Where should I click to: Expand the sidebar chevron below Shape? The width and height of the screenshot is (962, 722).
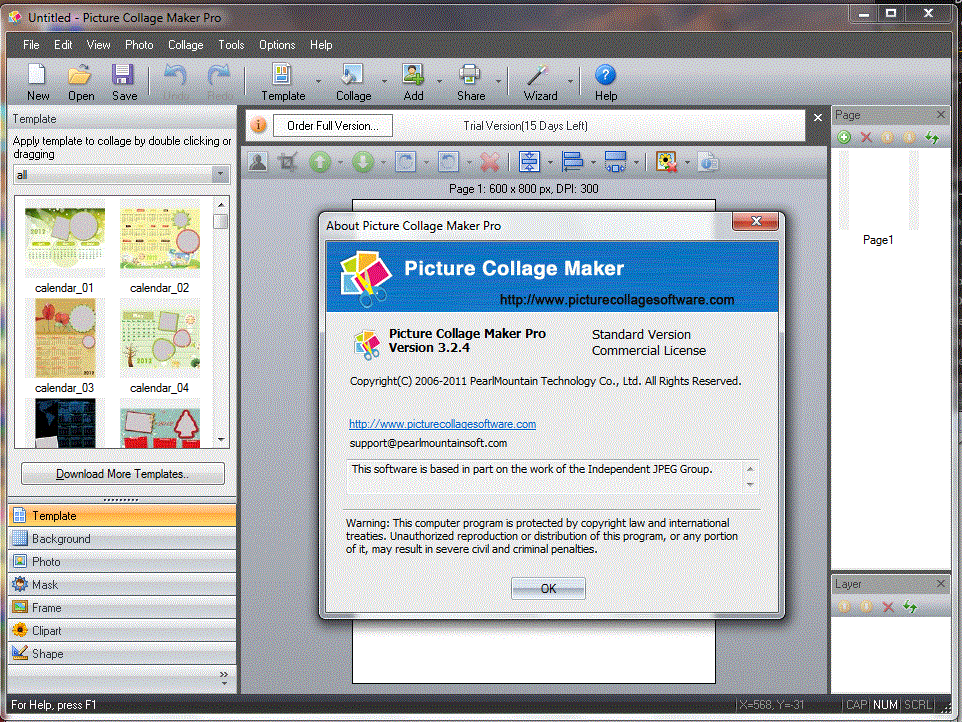(x=224, y=677)
